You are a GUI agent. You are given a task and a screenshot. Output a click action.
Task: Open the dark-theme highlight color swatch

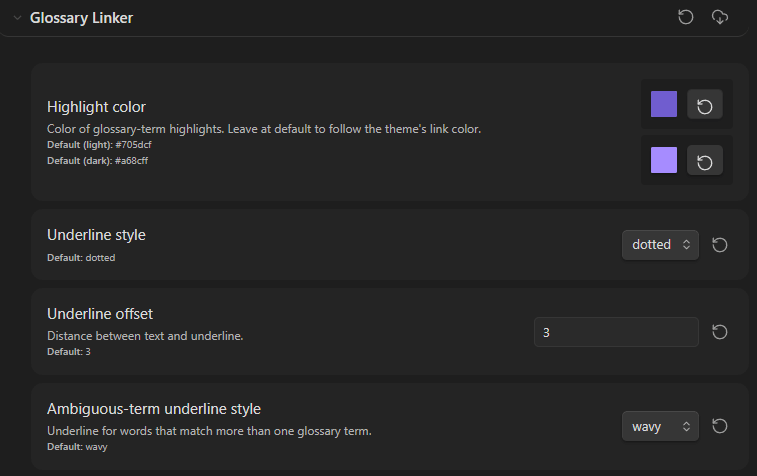(x=664, y=160)
